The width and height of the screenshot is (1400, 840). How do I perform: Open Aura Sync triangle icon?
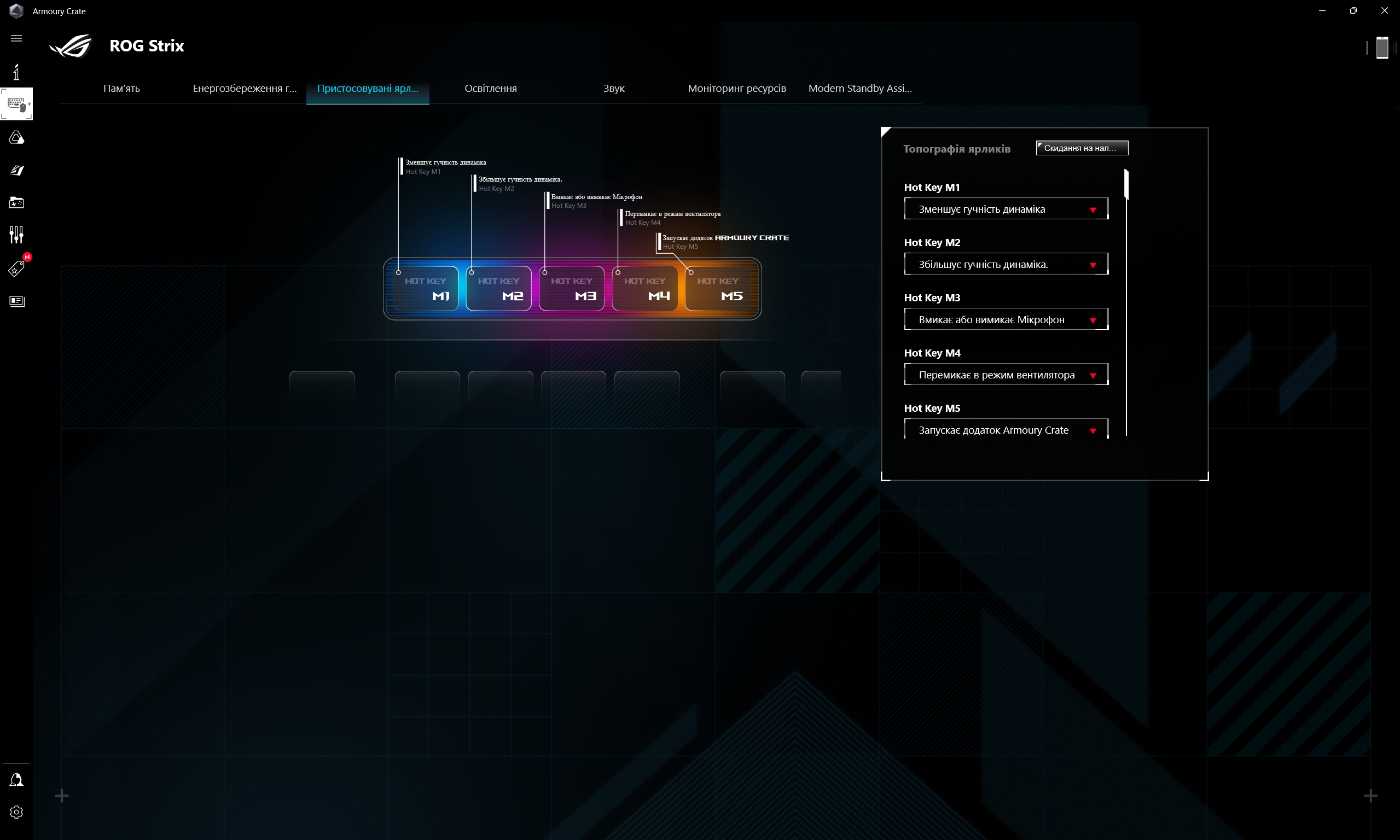click(16, 138)
